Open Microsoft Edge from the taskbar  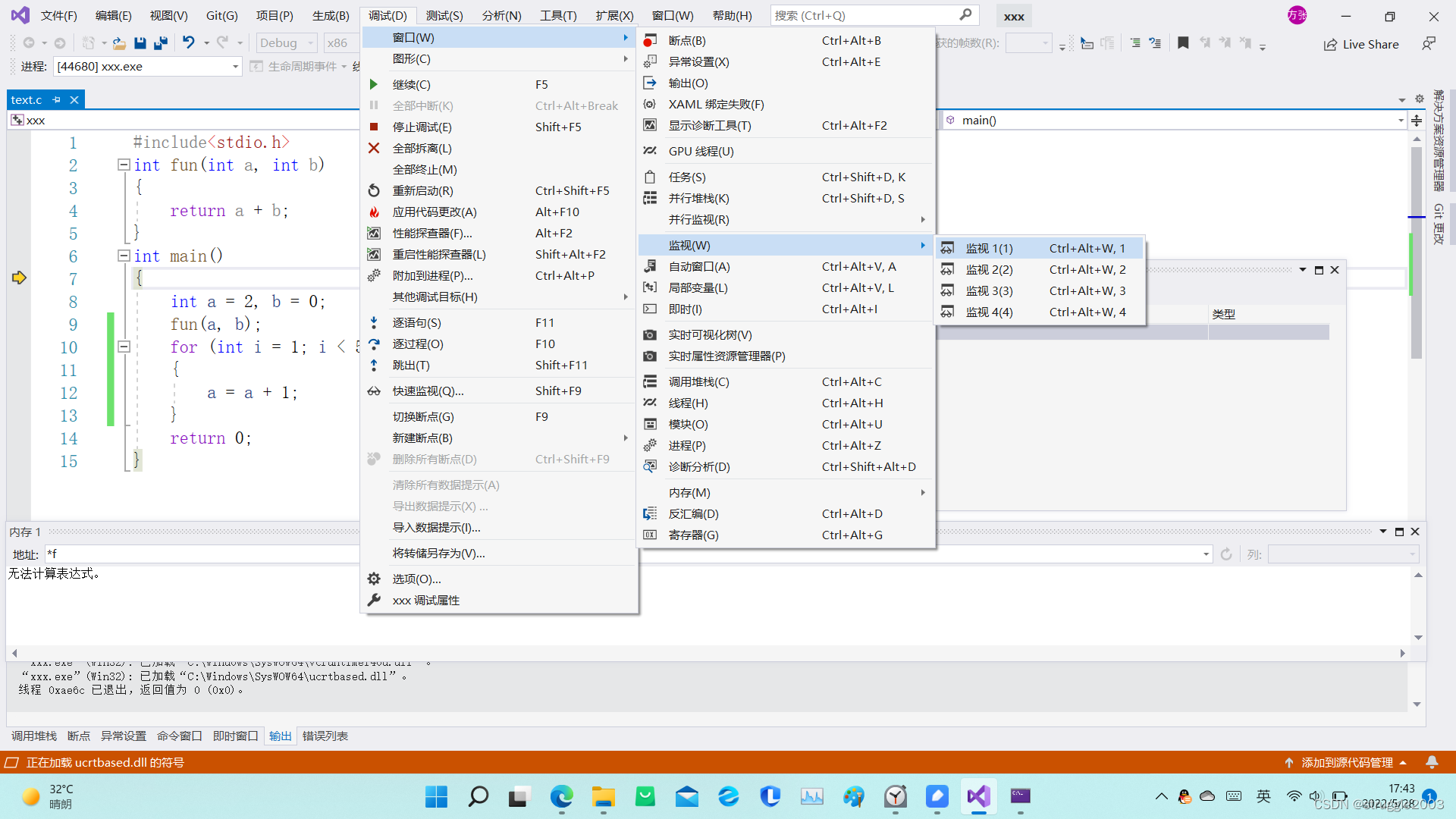[562, 796]
